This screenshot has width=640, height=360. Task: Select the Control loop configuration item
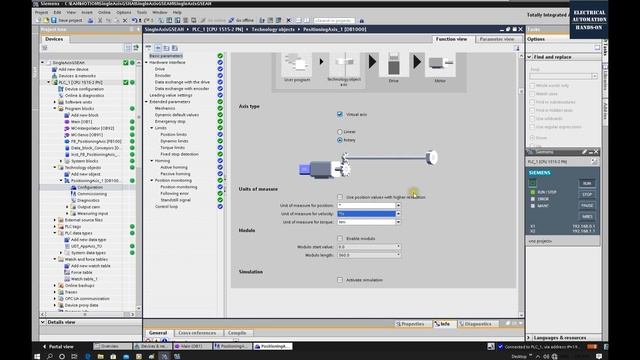tap(166, 207)
